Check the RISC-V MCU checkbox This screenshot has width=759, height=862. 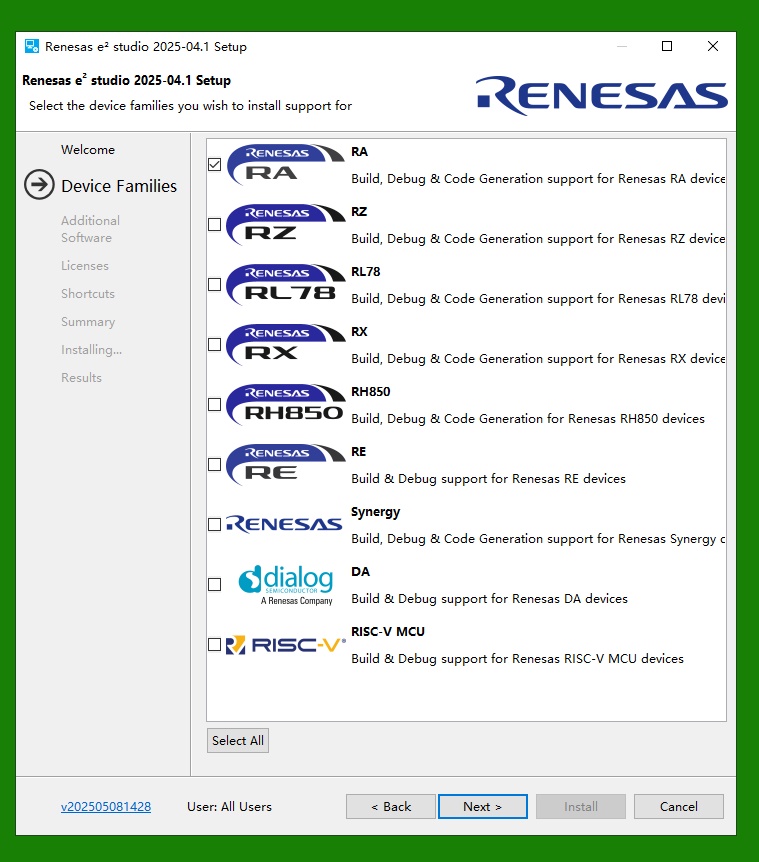click(215, 644)
